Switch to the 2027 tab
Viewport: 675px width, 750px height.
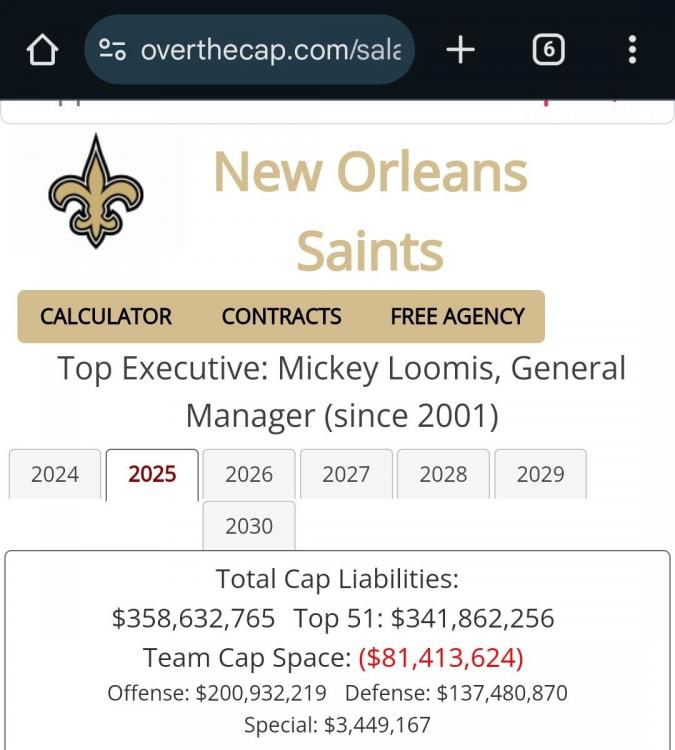coord(346,474)
